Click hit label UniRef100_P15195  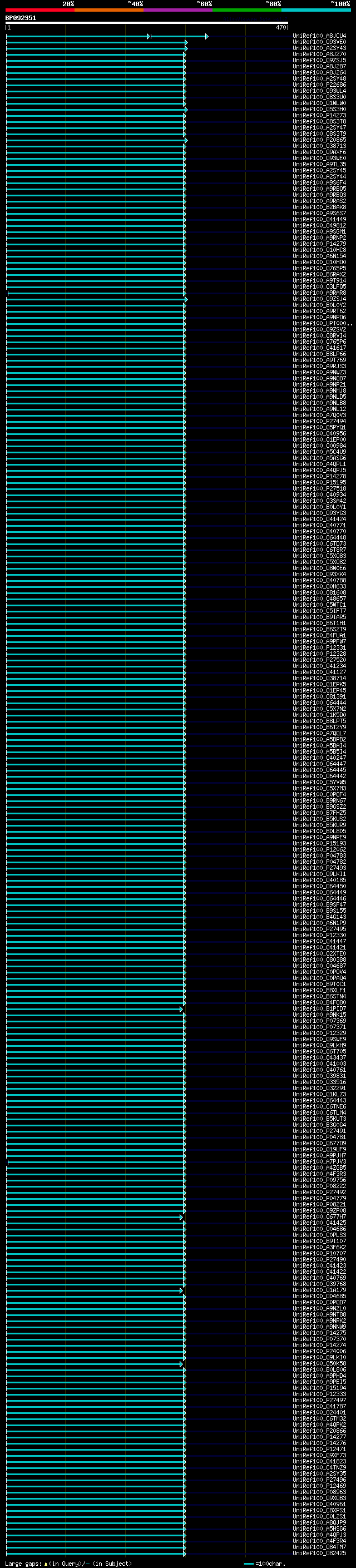[x=319, y=482]
